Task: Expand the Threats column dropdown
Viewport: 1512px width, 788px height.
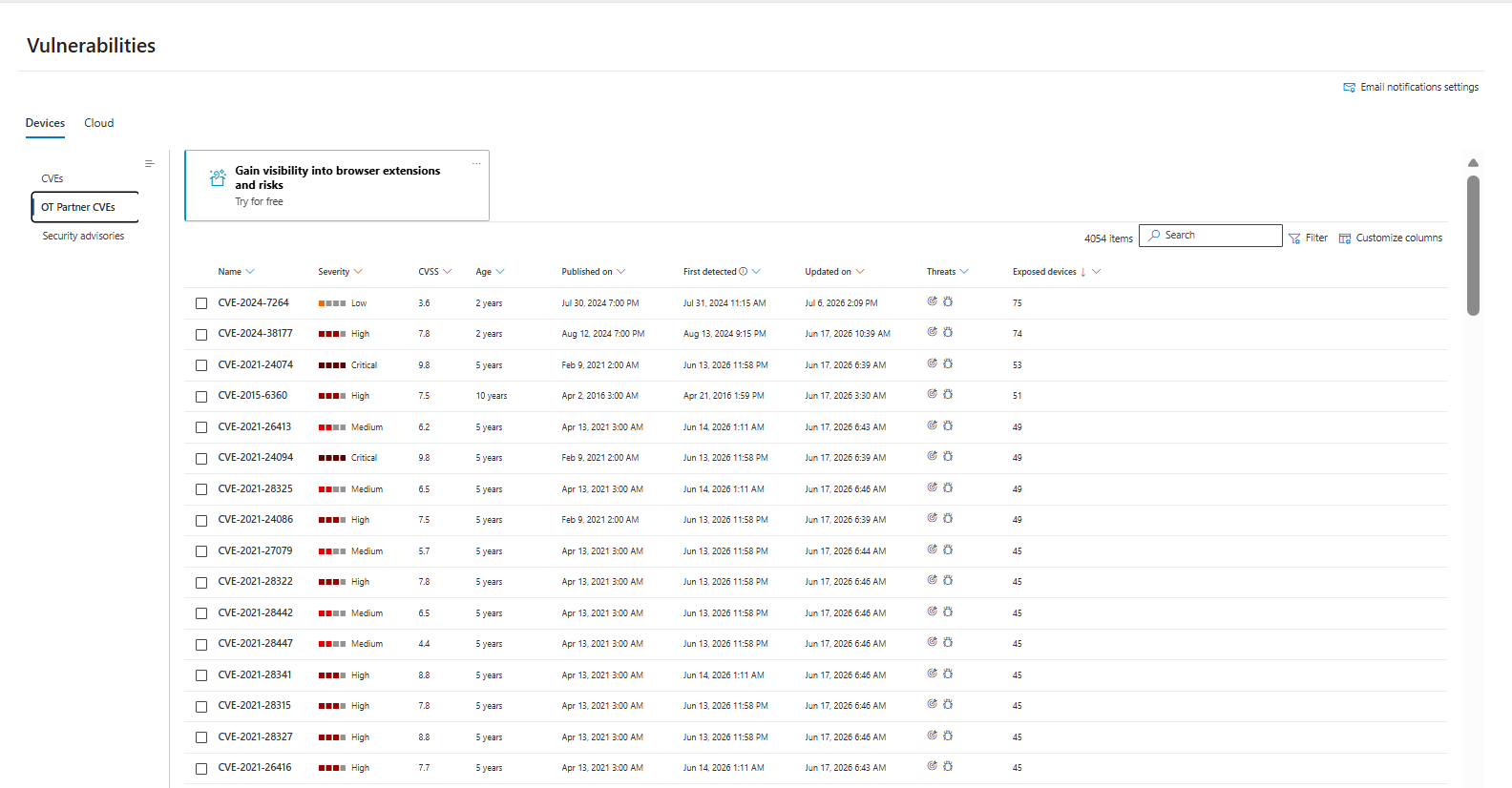Action: coord(964,272)
